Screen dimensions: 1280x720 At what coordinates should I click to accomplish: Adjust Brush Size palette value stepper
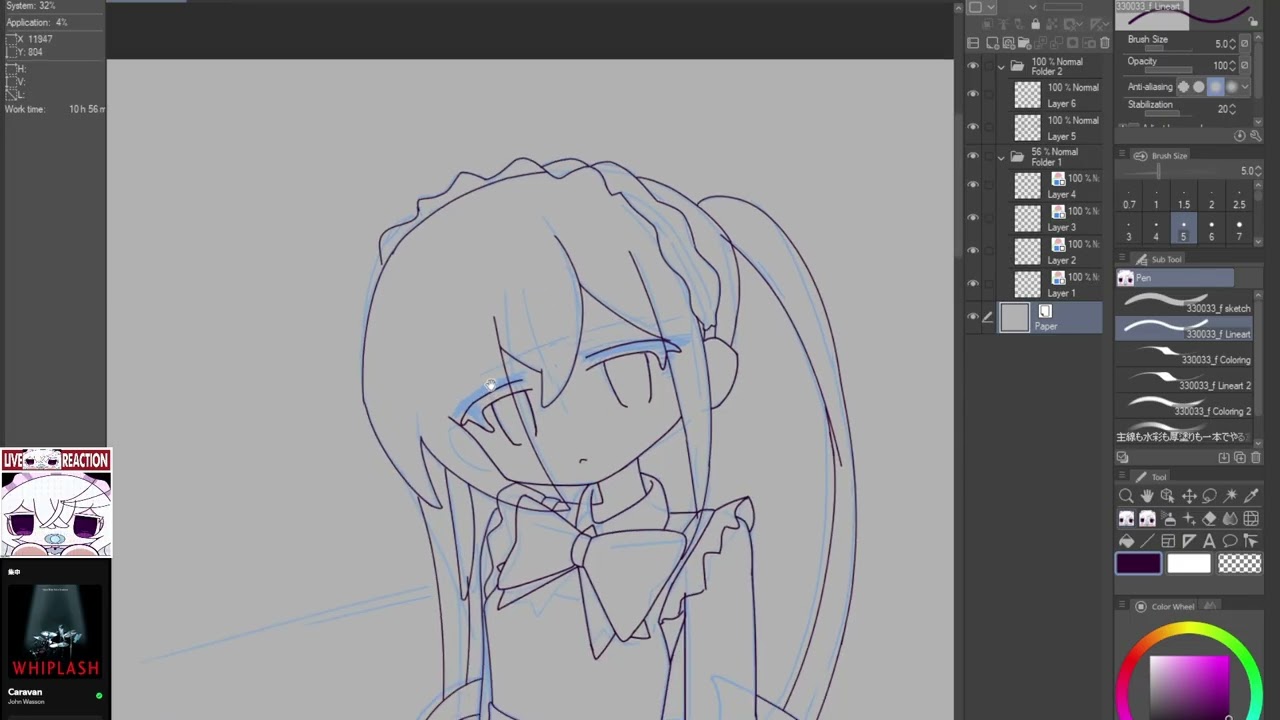coord(1257,171)
